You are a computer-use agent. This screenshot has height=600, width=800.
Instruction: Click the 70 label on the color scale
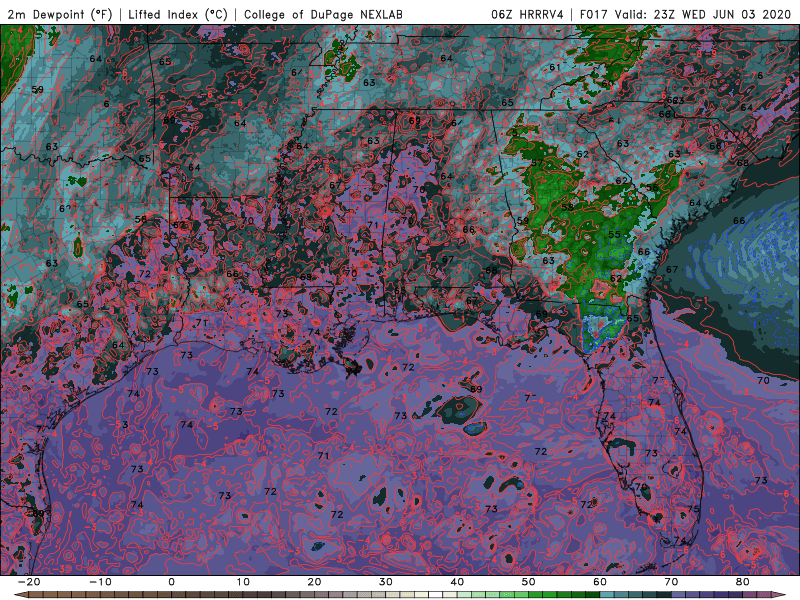click(671, 582)
